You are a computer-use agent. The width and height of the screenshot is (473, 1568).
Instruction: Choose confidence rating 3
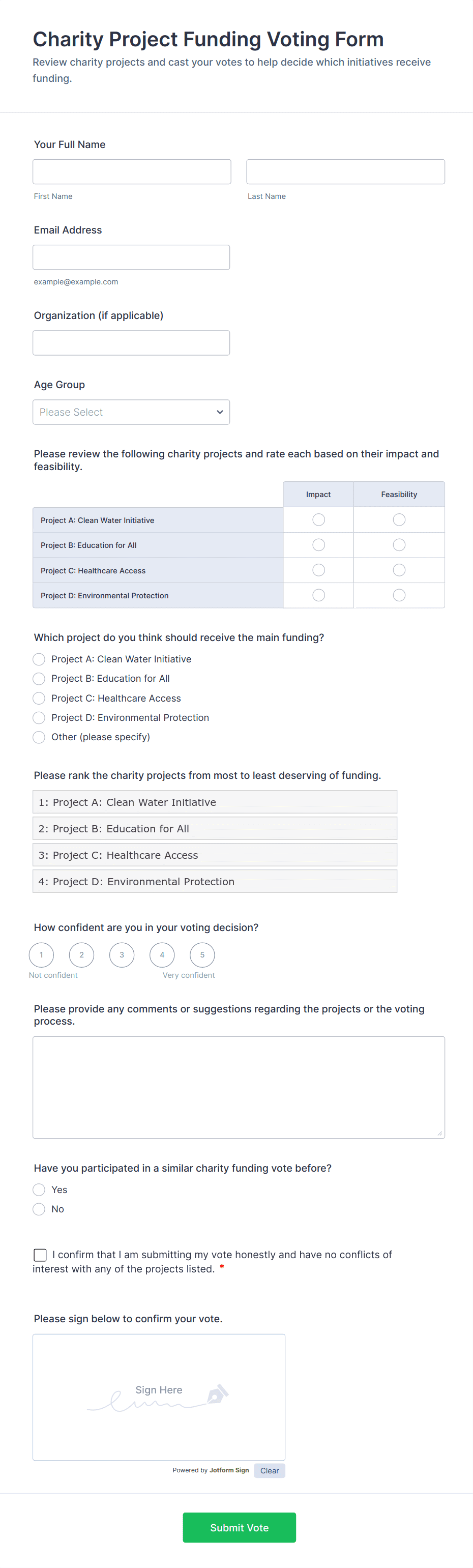(x=122, y=954)
